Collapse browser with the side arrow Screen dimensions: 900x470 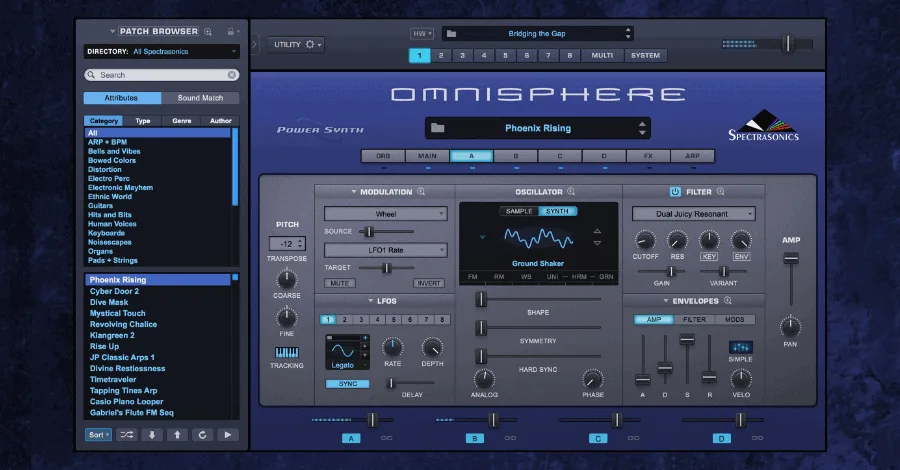pyautogui.click(x=255, y=44)
